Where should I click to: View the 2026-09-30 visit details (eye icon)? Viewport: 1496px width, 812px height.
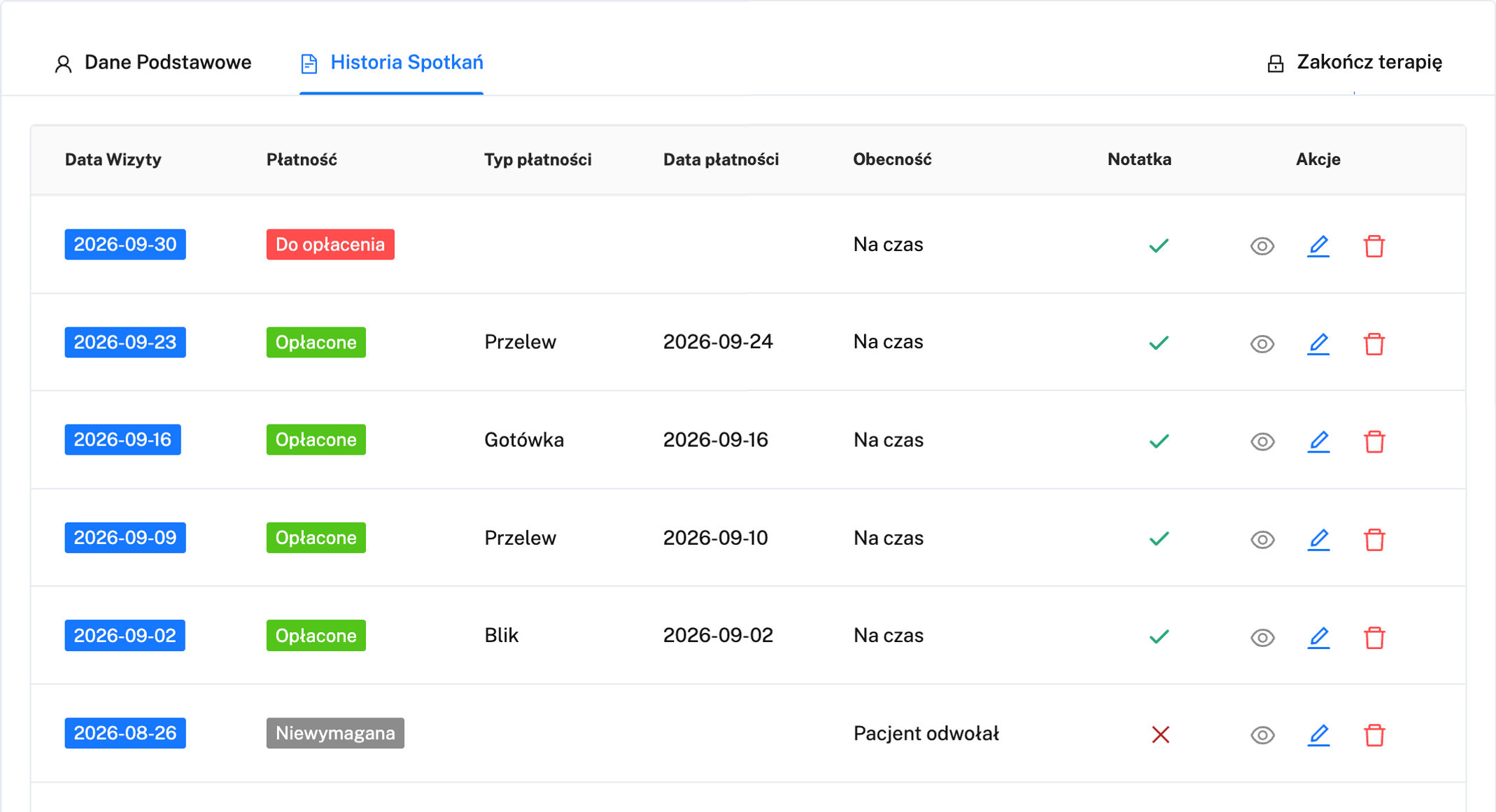(x=1262, y=246)
